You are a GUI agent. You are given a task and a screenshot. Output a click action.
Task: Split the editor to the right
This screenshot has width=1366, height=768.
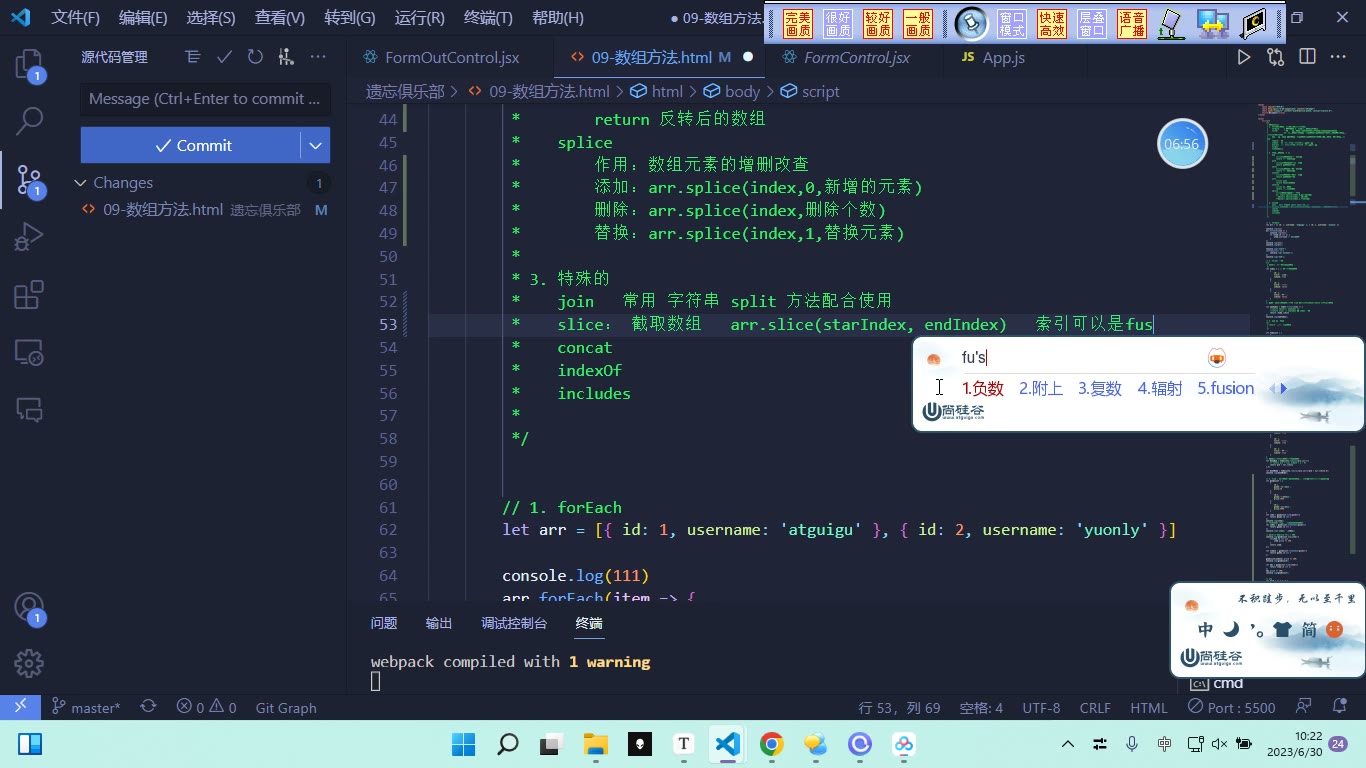pyautogui.click(x=1307, y=57)
